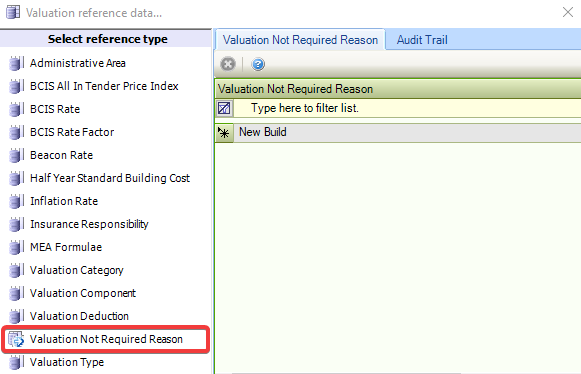
Task: Open the Valuation Category reference type
Action: tap(77, 270)
